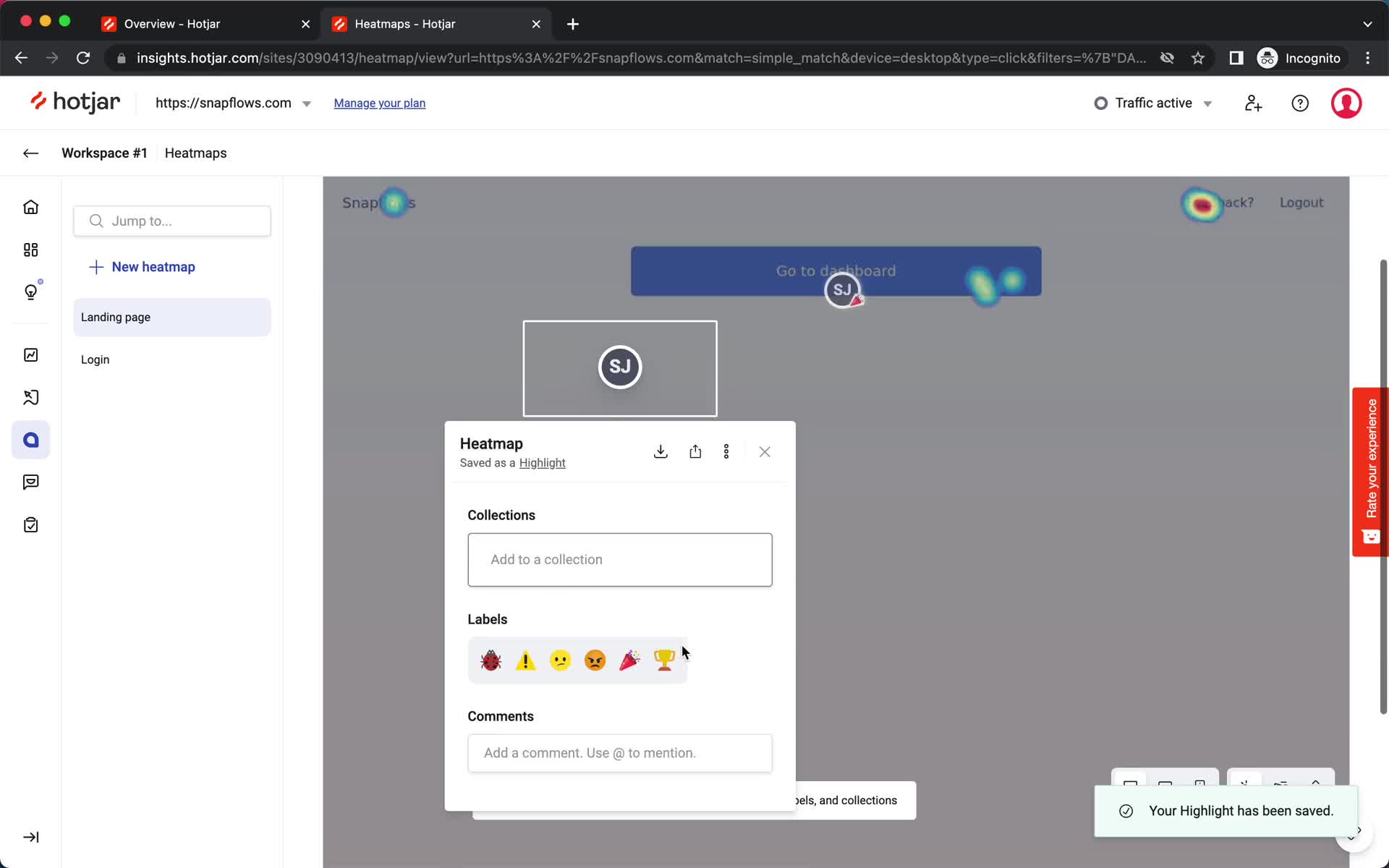
Task: Close the Heatmap dialog
Action: point(765,451)
